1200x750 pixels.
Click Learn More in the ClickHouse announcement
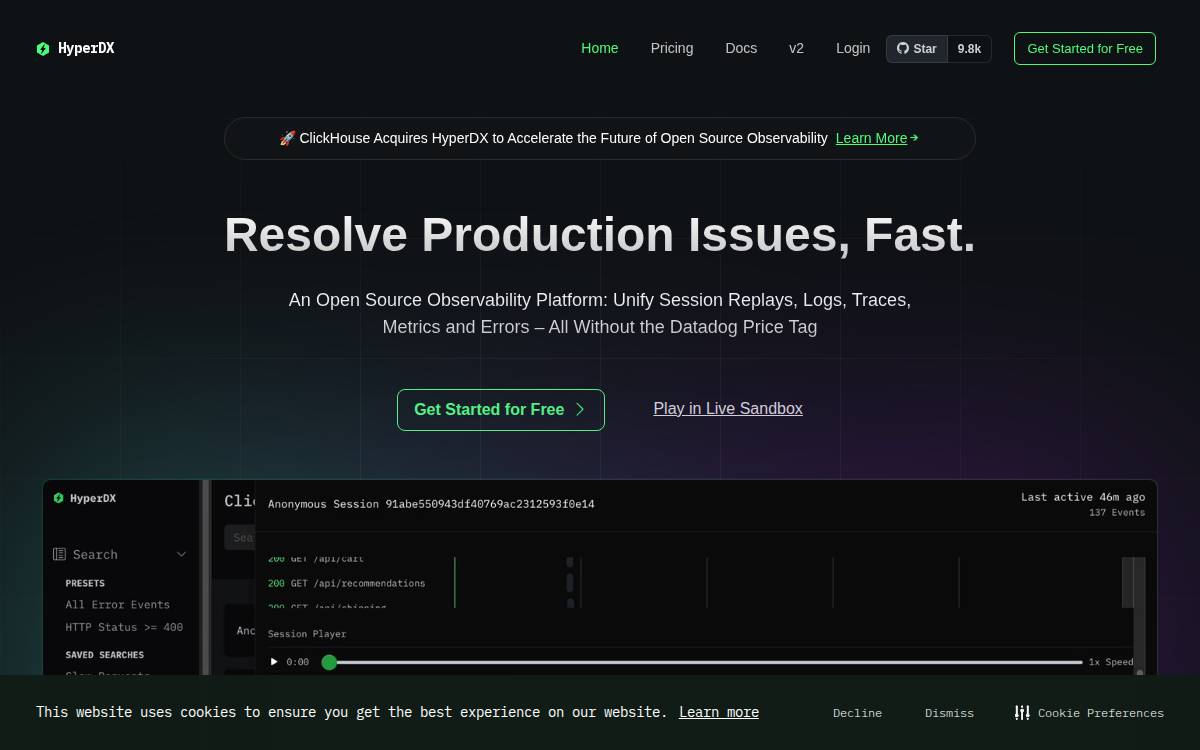[876, 138]
